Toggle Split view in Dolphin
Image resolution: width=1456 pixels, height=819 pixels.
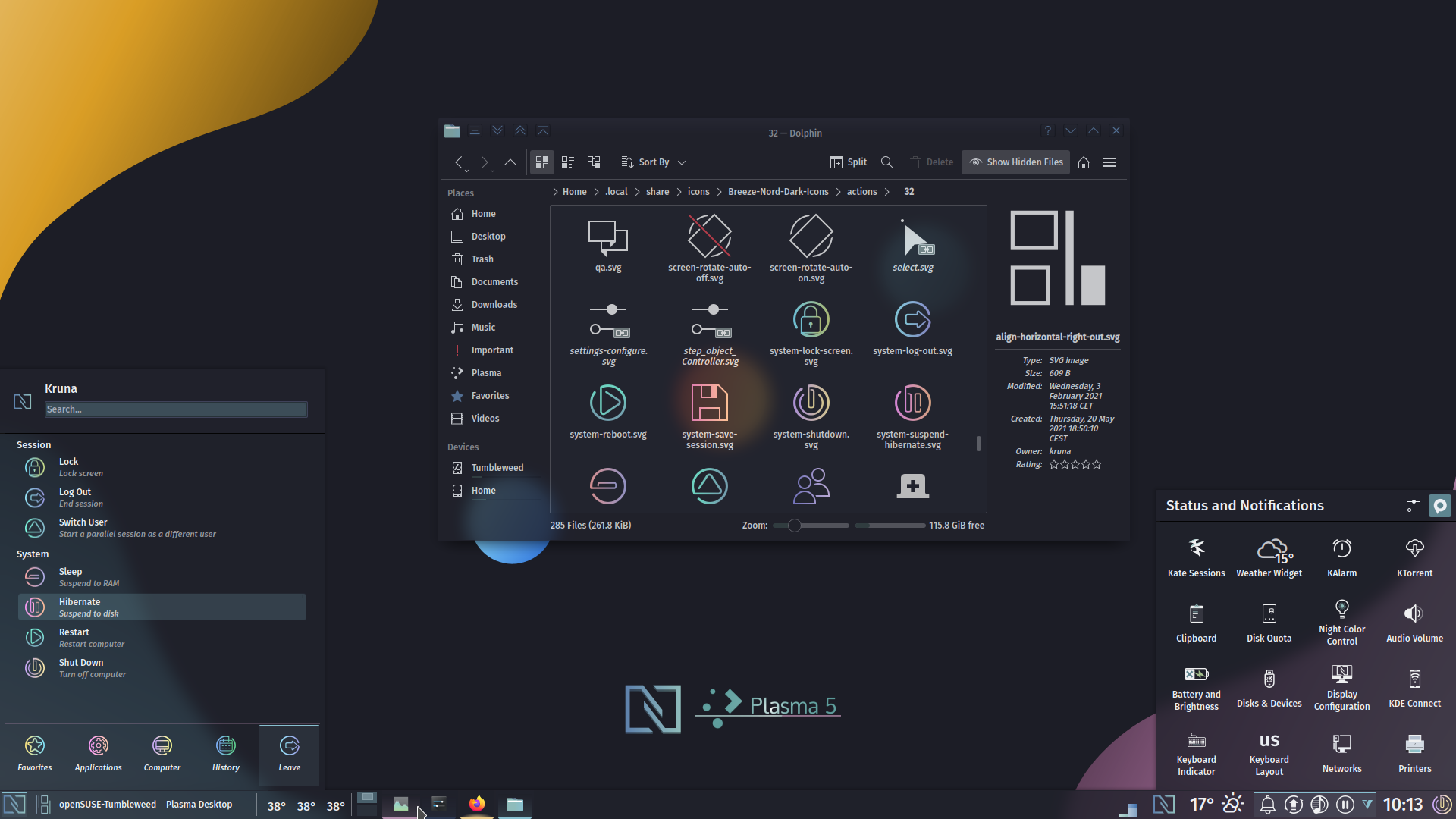pyautogui.click(x=849, y=162)
